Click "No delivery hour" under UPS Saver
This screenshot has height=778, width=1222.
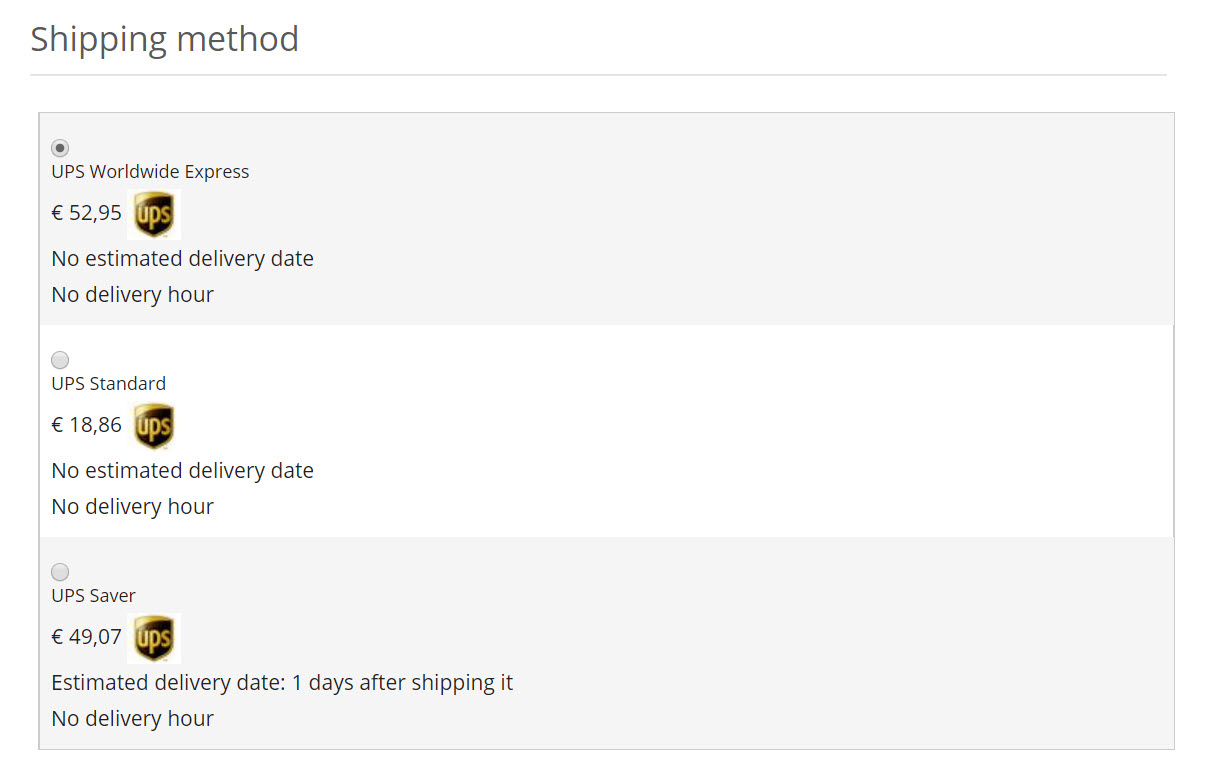point(132,719)
